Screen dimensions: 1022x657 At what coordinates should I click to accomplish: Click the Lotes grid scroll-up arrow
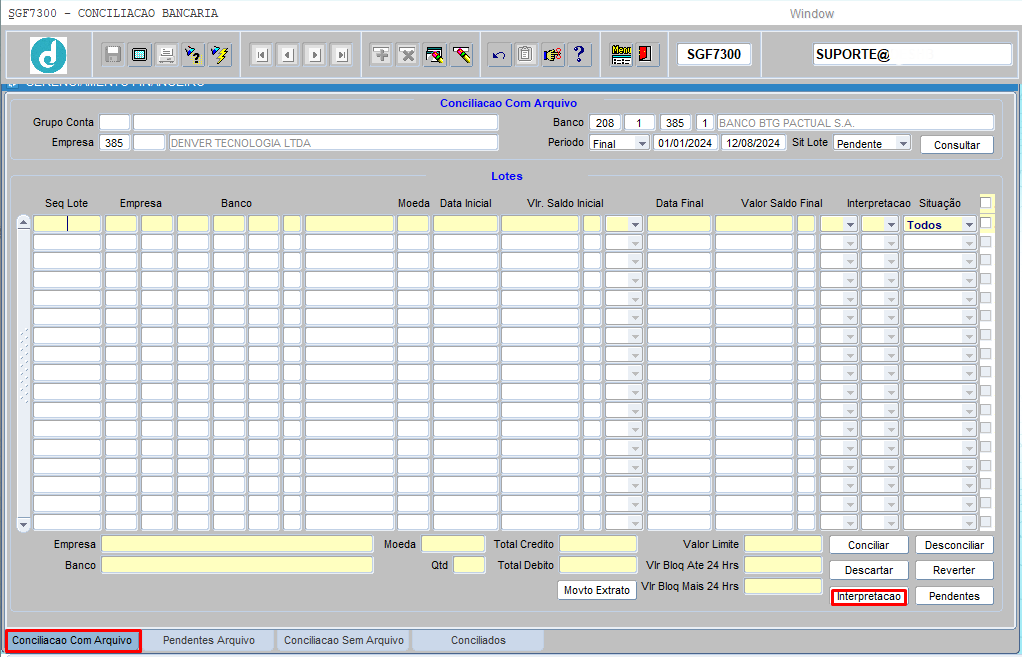point(23,223)
